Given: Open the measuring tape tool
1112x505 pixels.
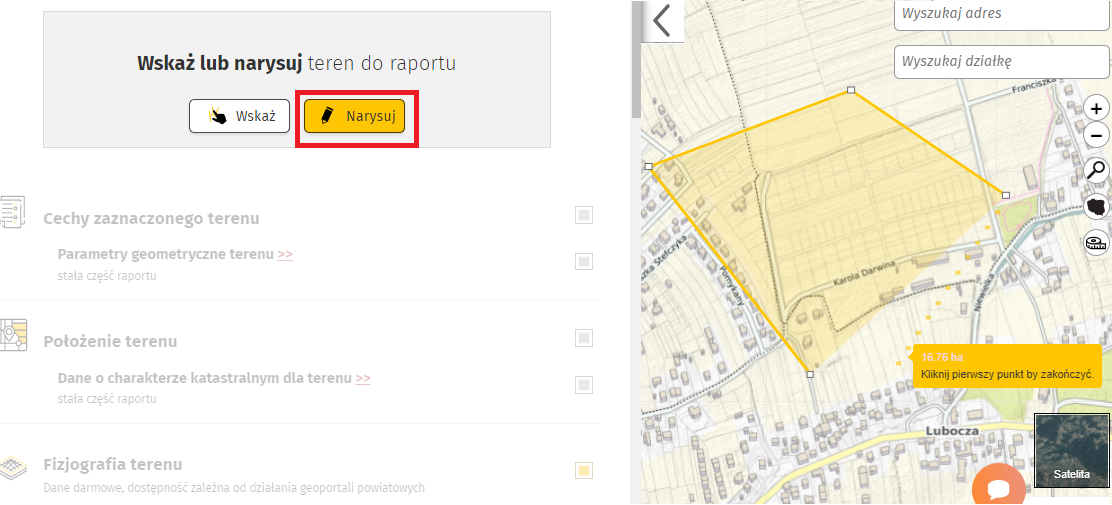Looking at the screenshot, I should [1097, 242].
